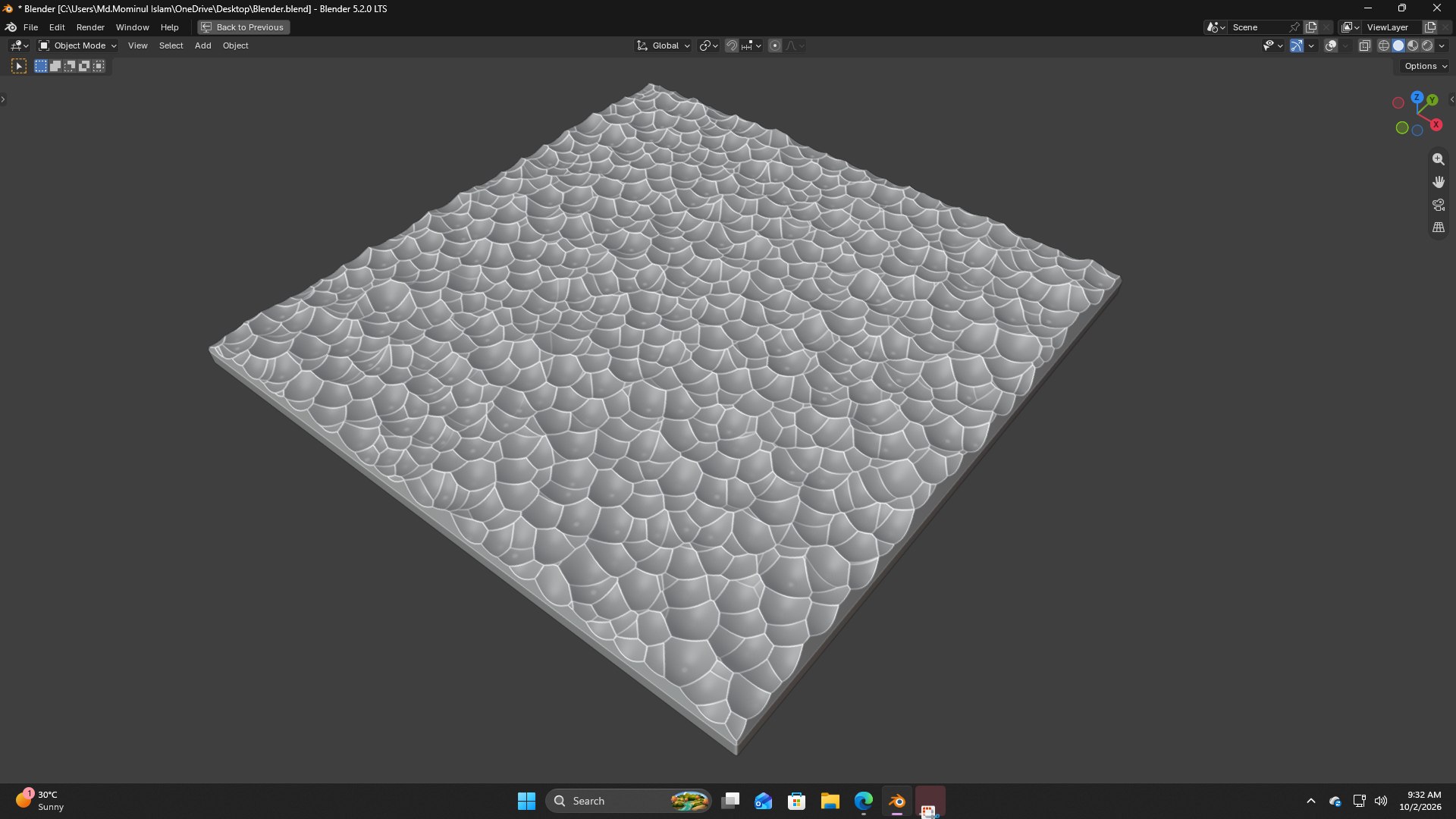Click the red X axis gizmo handle

tap(1436, 125)
